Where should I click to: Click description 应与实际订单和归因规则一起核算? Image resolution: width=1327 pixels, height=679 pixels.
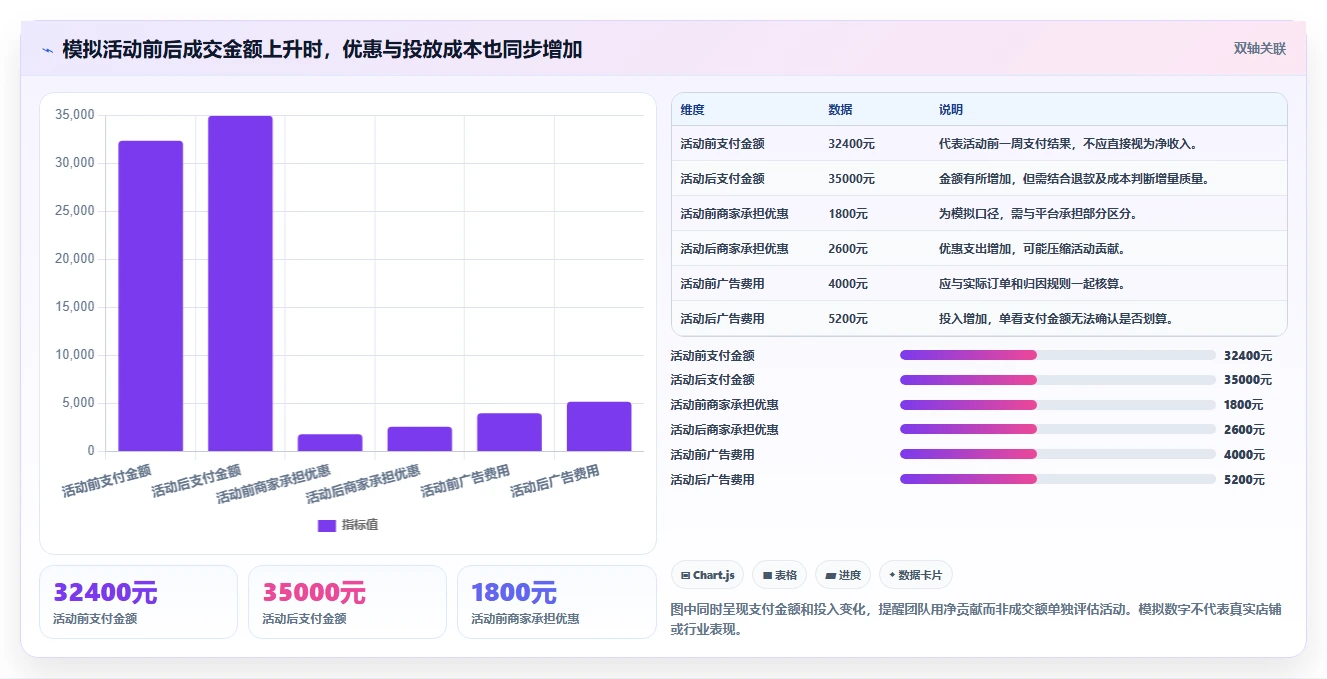pyautogui.click(x=1032, y=284)
